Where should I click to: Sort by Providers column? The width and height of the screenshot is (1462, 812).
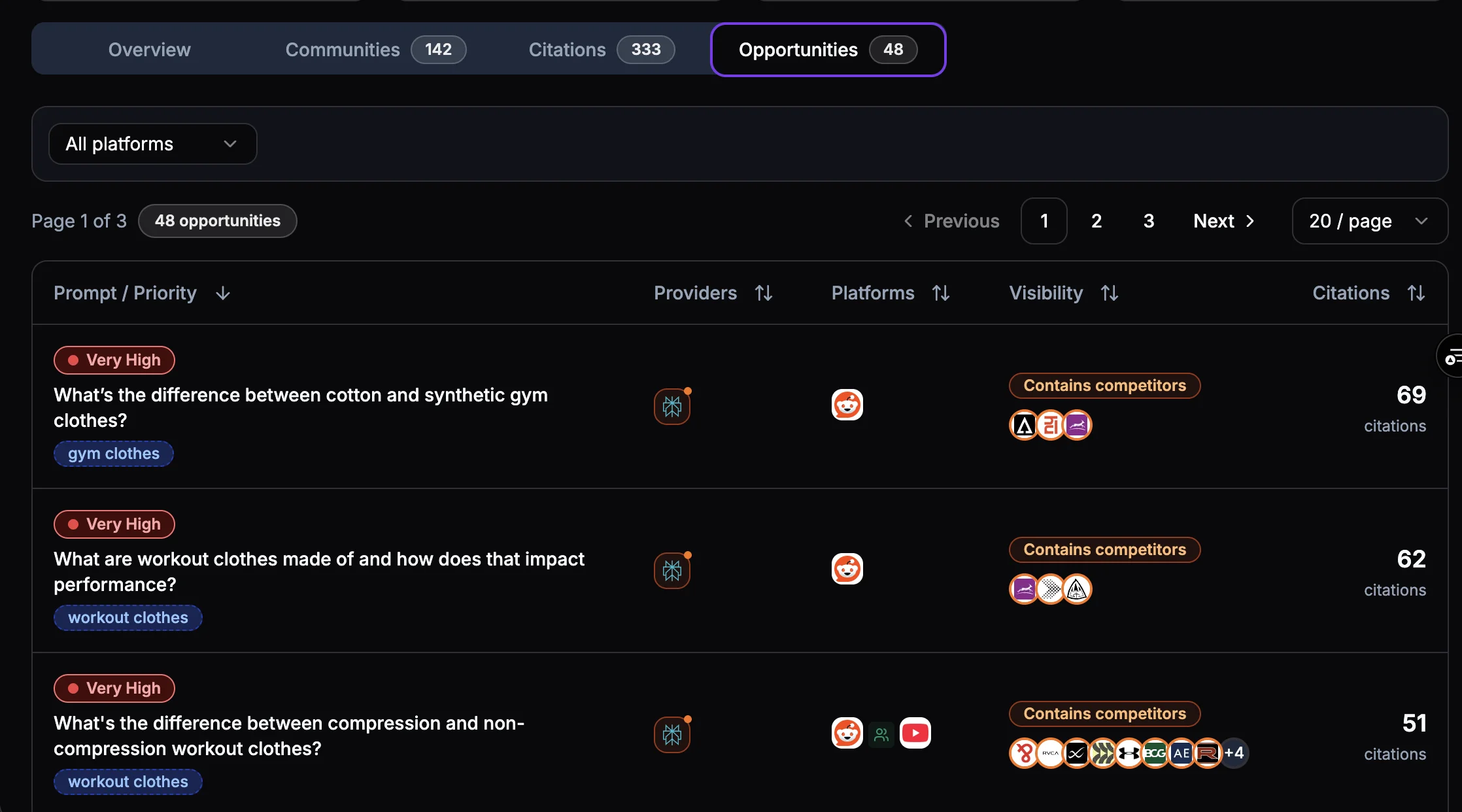tap(763, 293)
